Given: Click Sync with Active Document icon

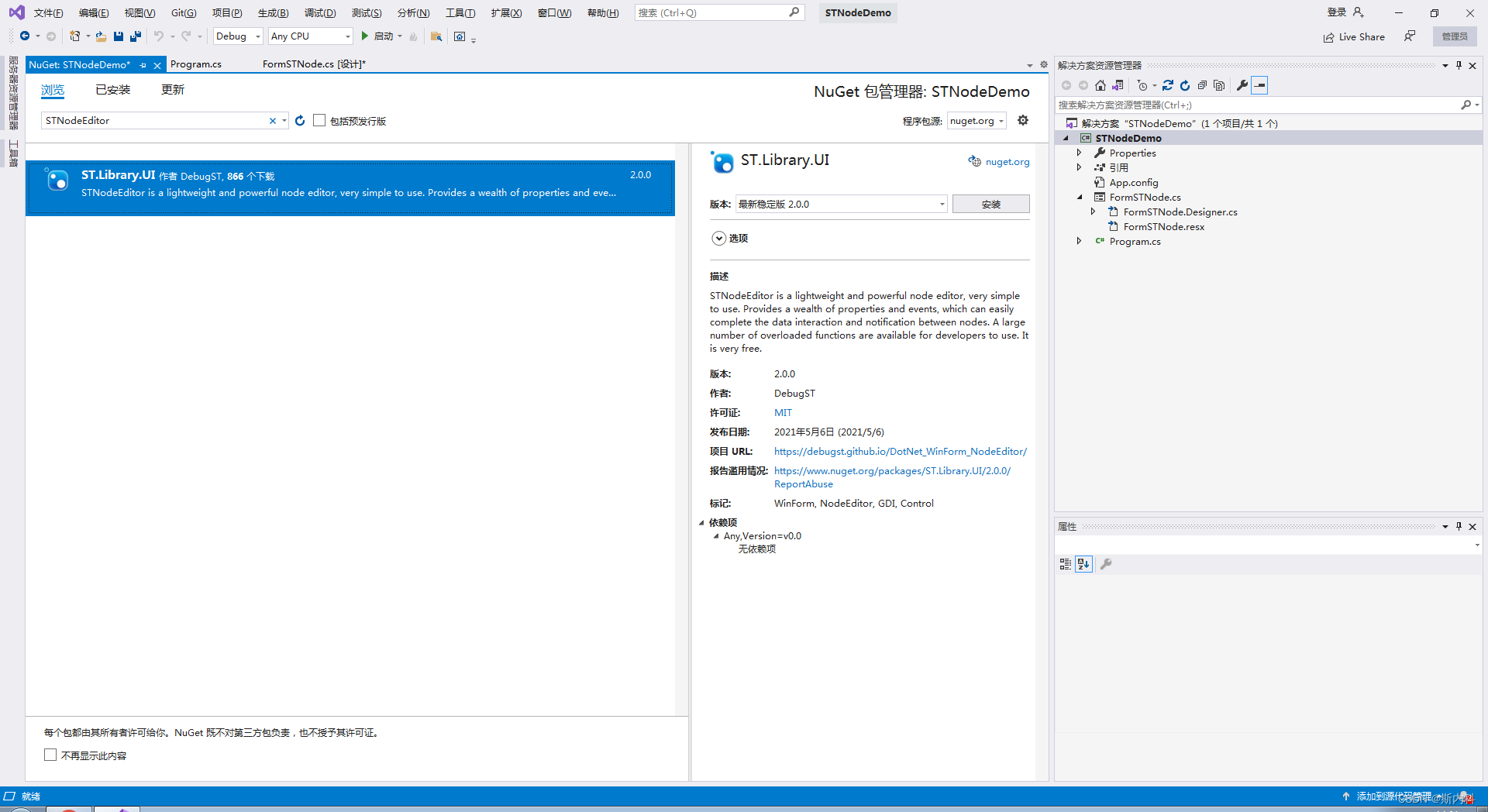Looking at the screenshot, I should click(x=1168, y=85).
